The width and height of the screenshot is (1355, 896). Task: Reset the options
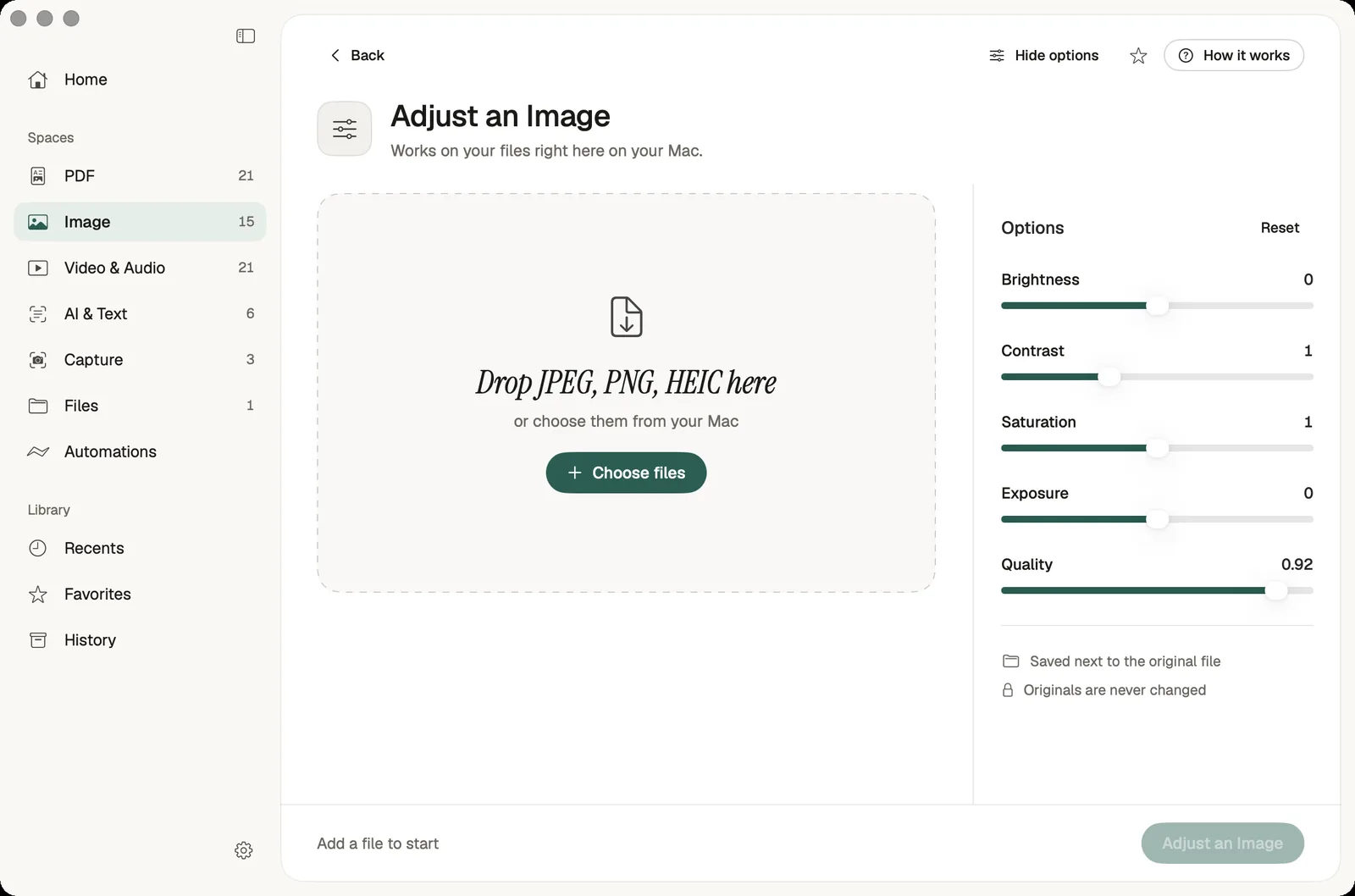pyautogui.click(x=1280, y=228)
